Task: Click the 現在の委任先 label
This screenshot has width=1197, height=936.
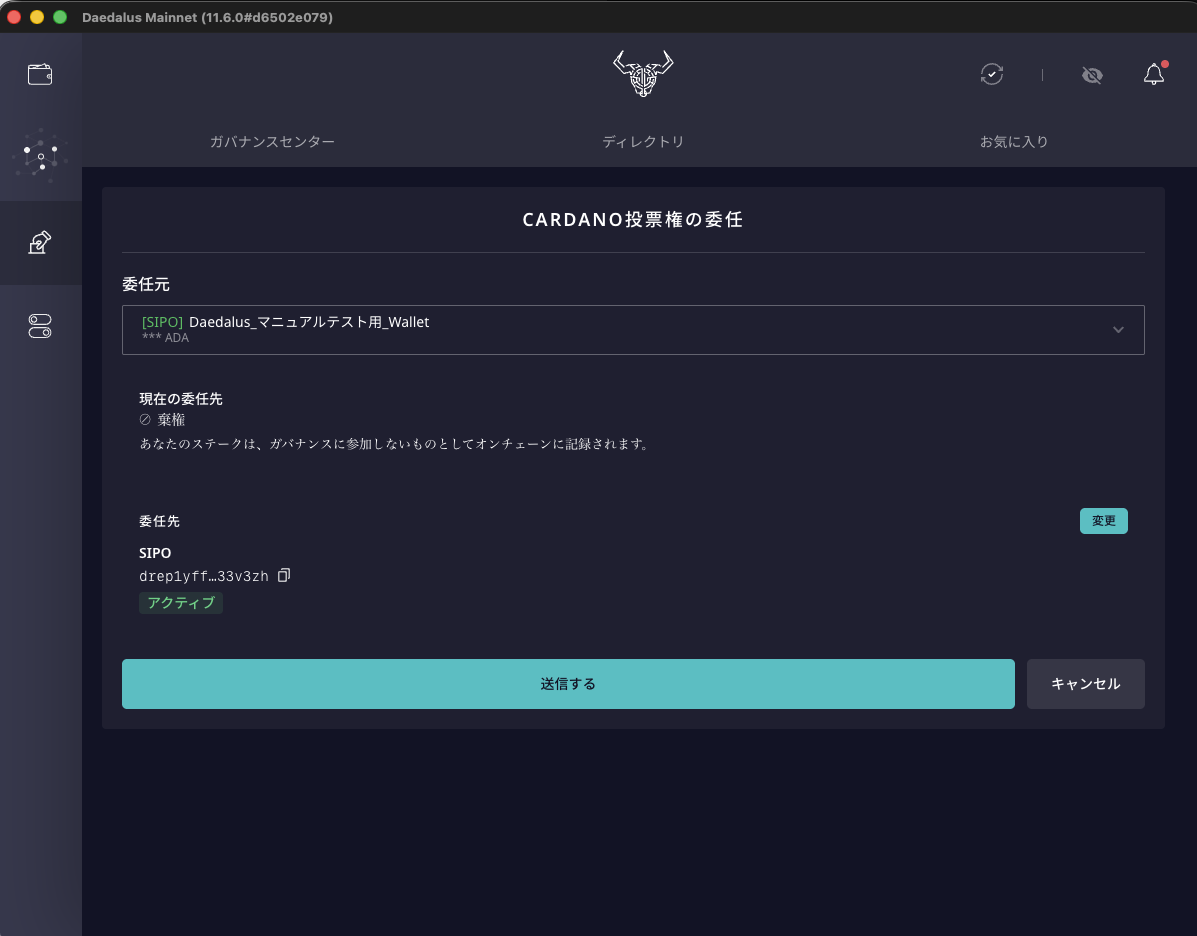Action: tap(181, 399)
